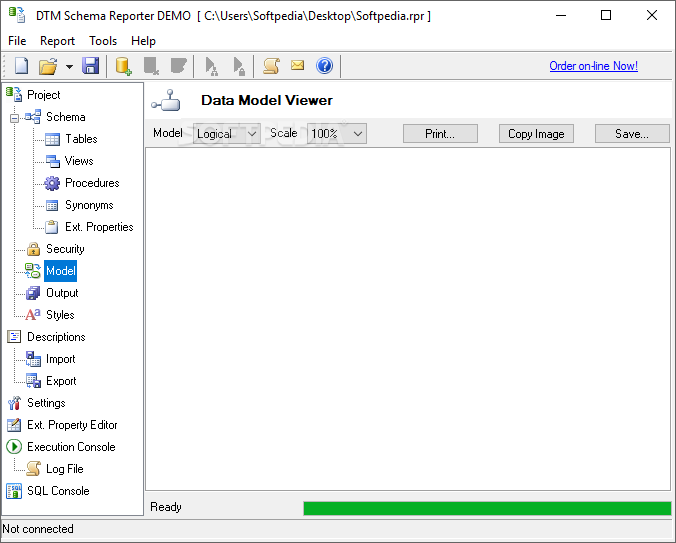676x543 pixels.
Task: Click the Not connected status text
Action: point(38,529)
